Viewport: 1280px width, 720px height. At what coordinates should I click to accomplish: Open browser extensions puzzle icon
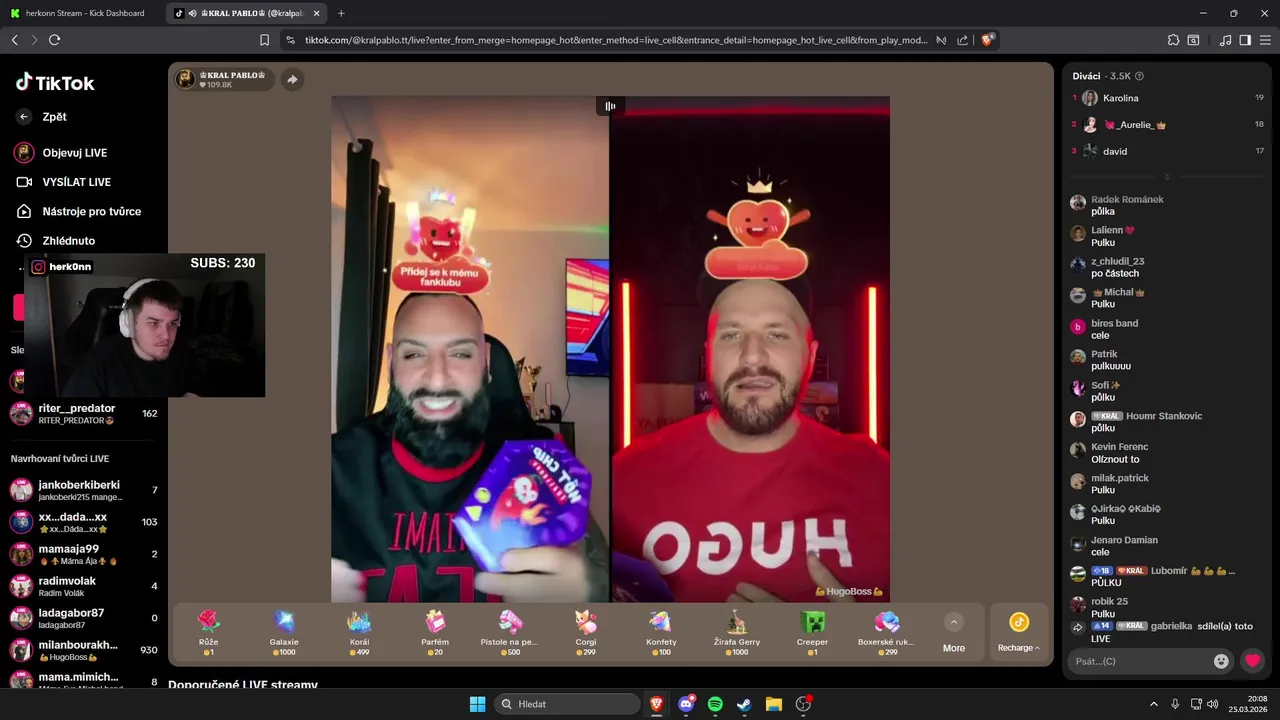click(1173, 40)
